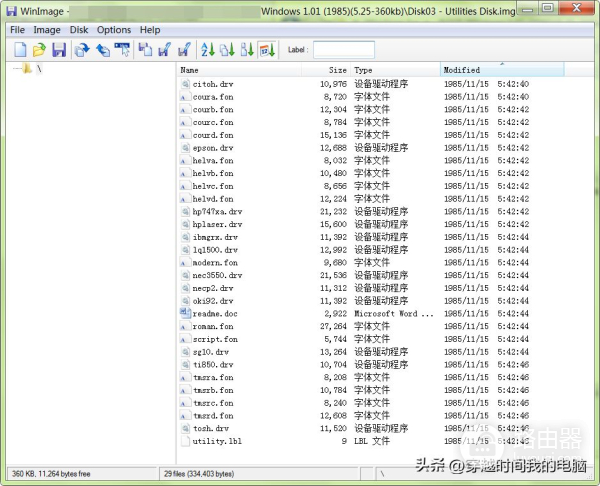This screenshot has height=486, width=600.
Task: Sort by the Modified column header
Action: [502, 70]
